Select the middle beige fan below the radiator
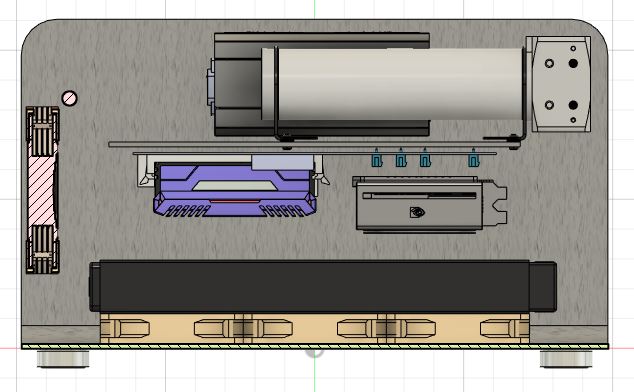The image size is (634, 392). 315,328
